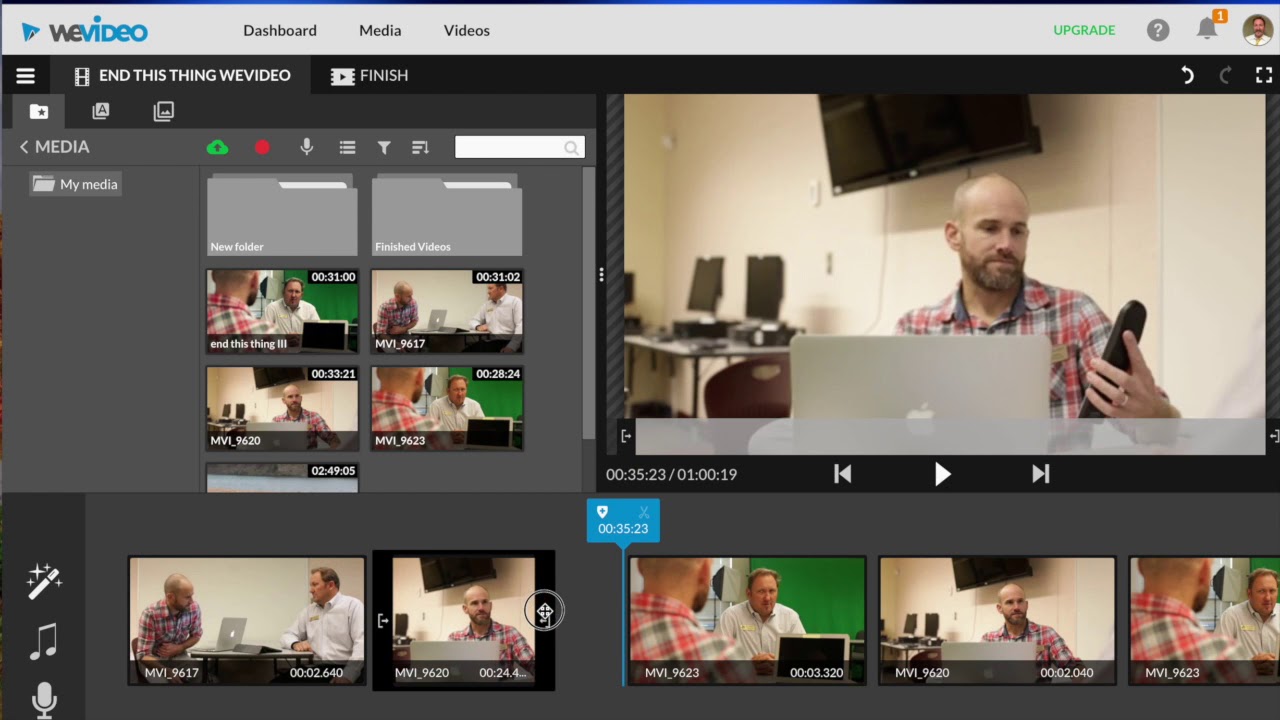This screenshot has width=1280, height=720.
Task: Open the filter funnel icon
Action: (x=384, y=147)
